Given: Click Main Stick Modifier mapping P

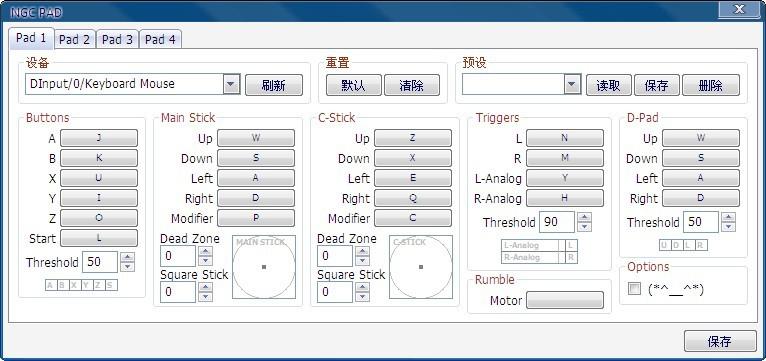Looking at the screenshot, I should (x=256, y=218).
